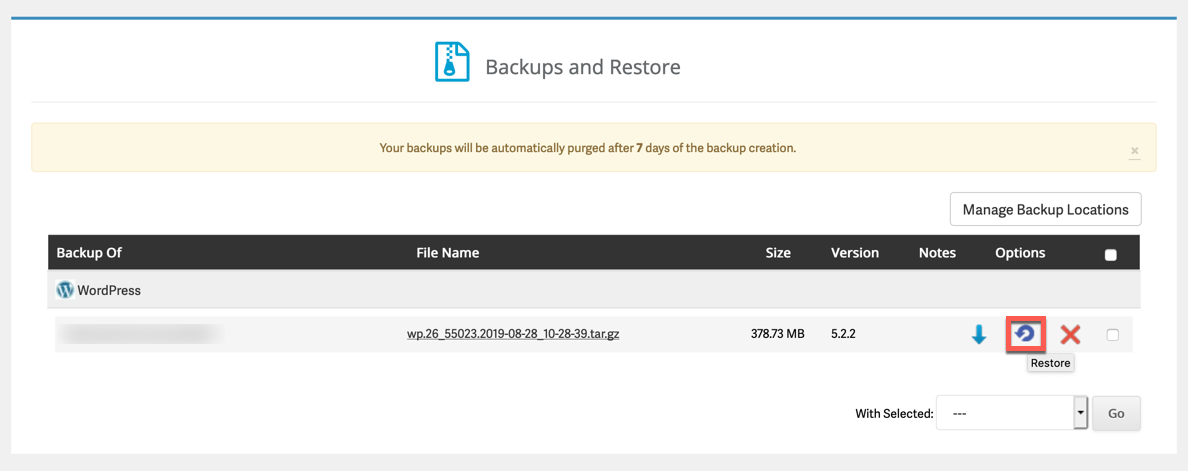Image resolution: width=1188 pixels, height=471 pixels.
Task: Click the Version column header
Action: pos(854,253)
